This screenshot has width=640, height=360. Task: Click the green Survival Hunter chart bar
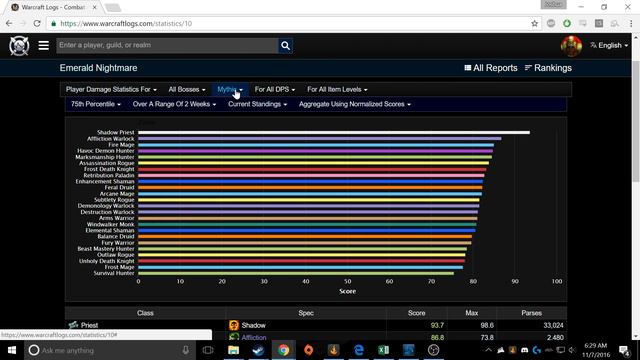click(296, 273)
